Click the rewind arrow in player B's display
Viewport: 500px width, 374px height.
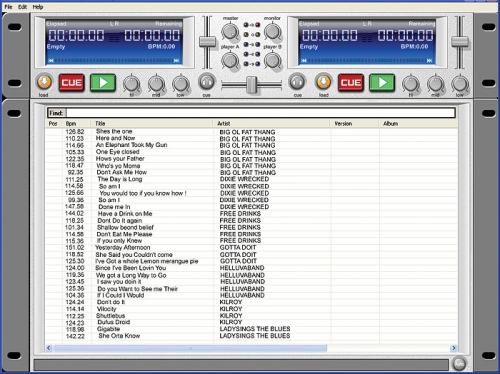click(x=304, y=61)
